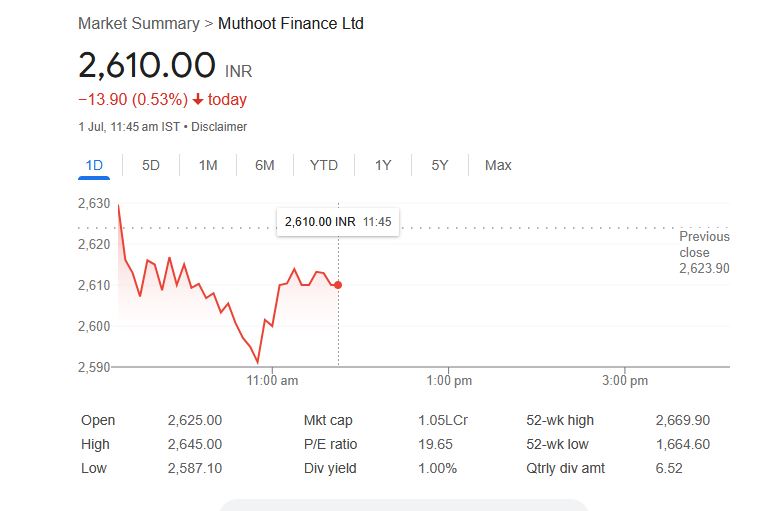Click the 52-wk high value
The image size is (778, 511).
pyautogui.click(x=682, y=420)
